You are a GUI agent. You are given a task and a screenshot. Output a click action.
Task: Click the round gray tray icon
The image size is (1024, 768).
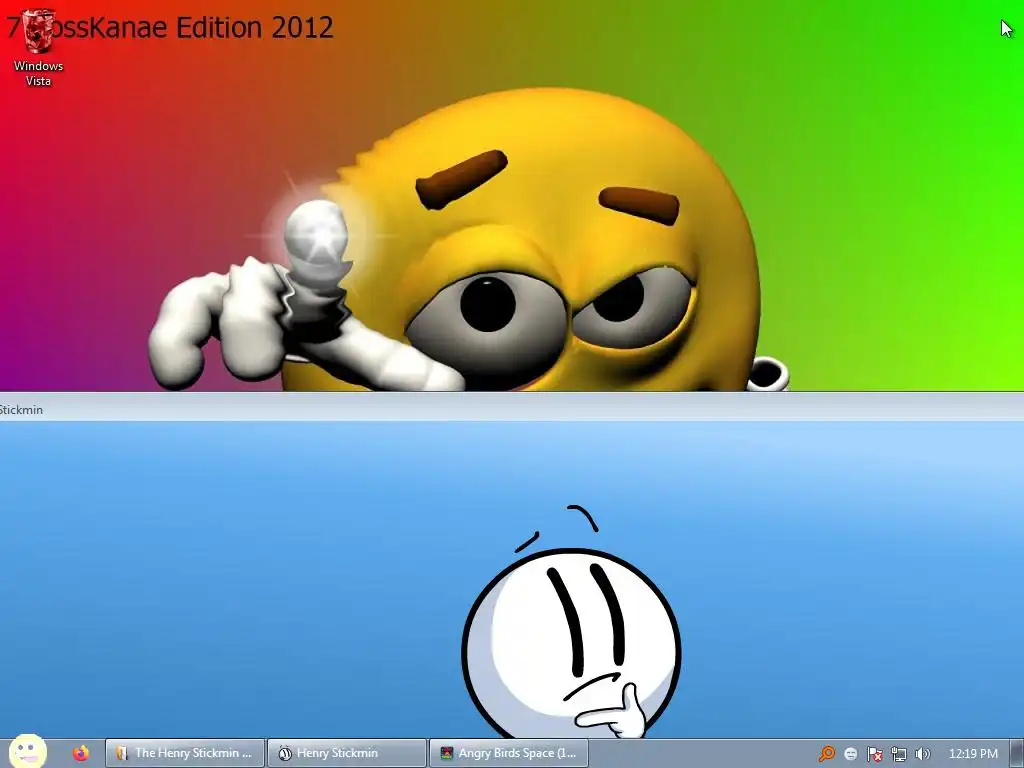[850, 754]
